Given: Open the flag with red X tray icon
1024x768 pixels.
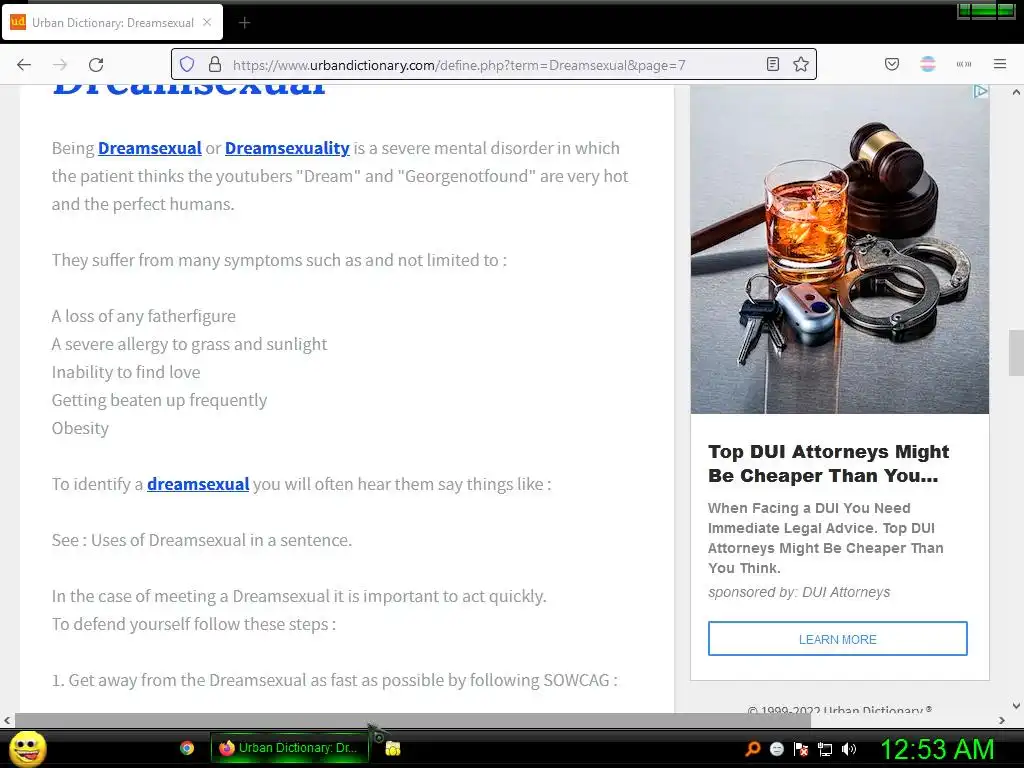Looking at the screenshot, I should (x=801, y=749).
